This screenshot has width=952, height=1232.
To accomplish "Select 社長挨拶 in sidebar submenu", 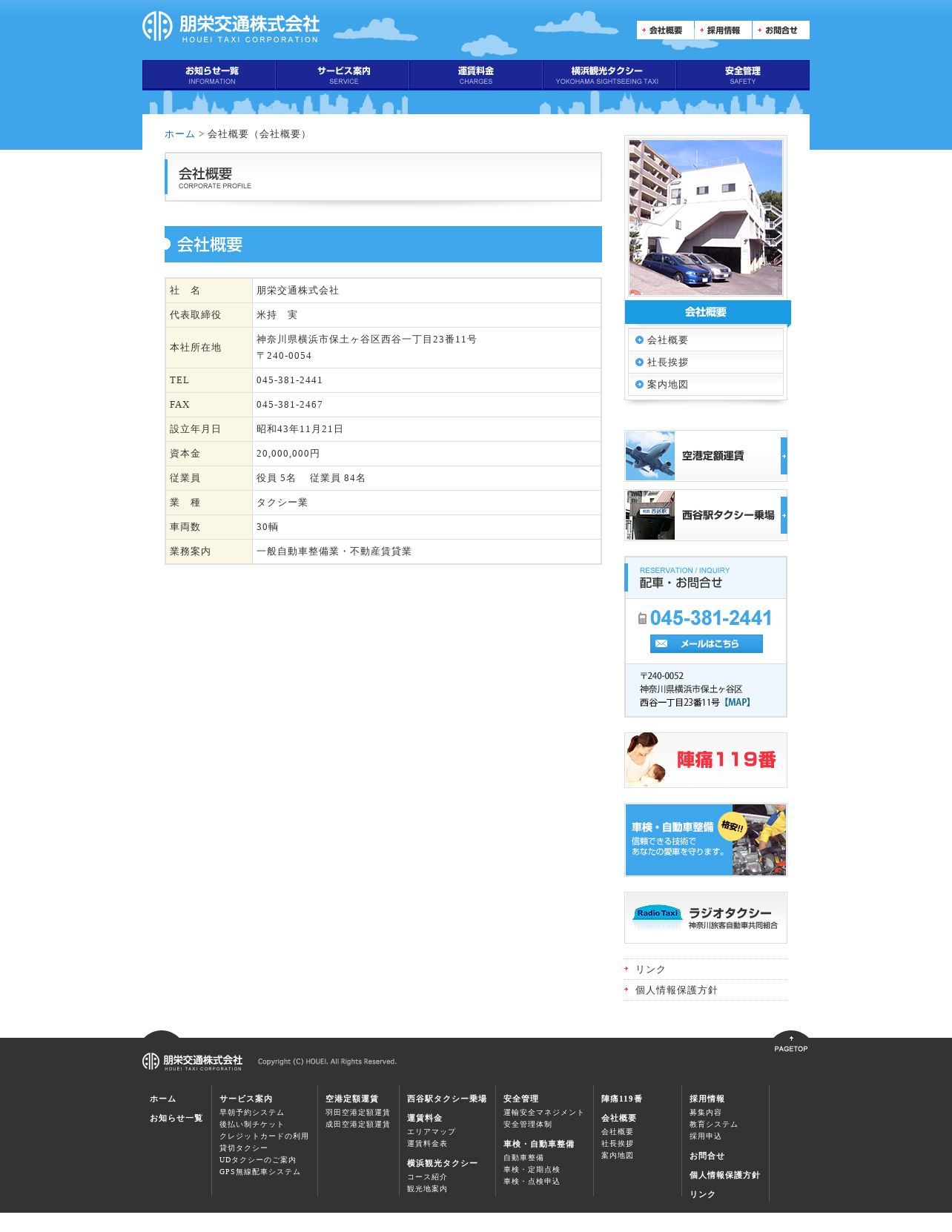I will 706,362.
